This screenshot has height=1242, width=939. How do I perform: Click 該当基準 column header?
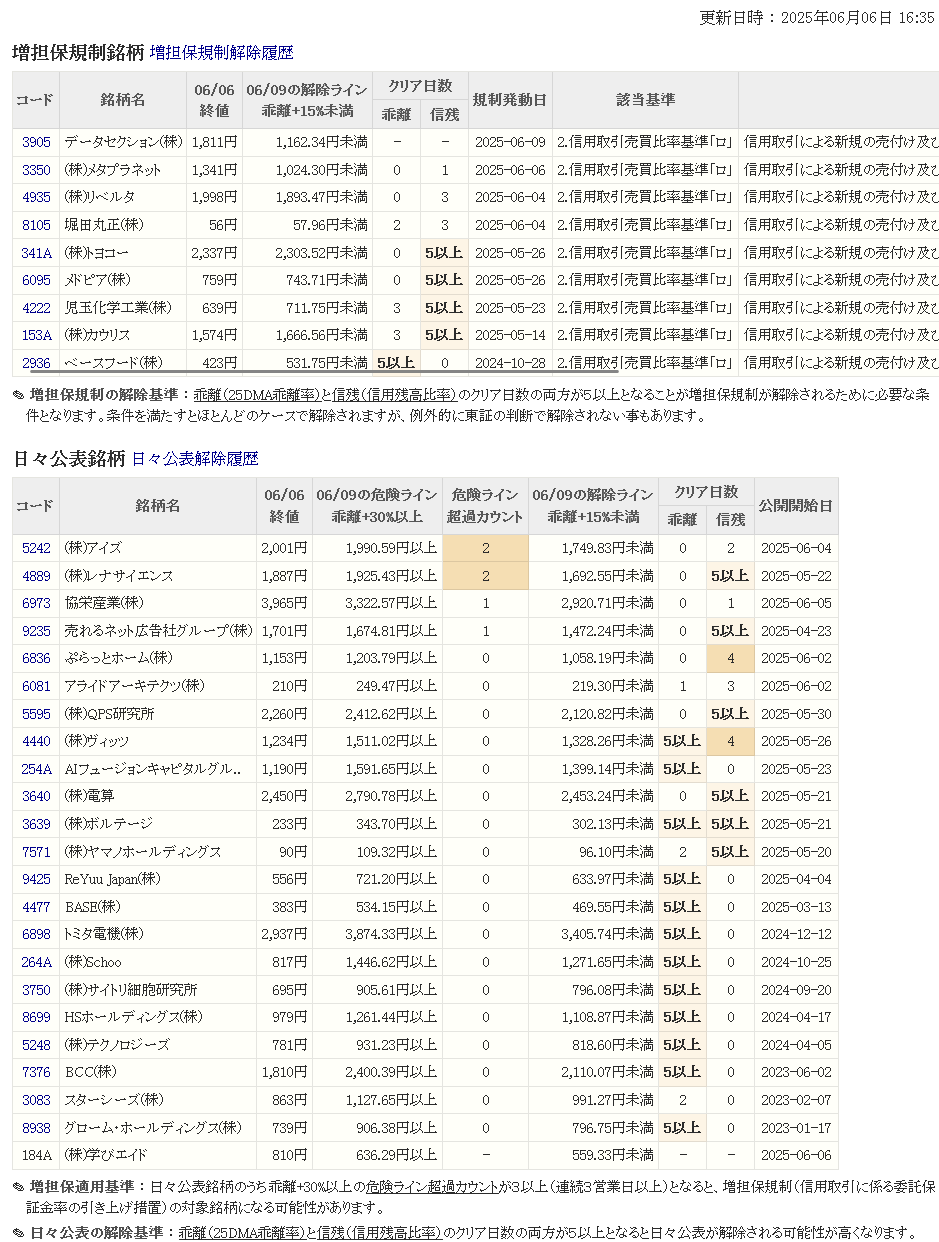tap(645, 100)
